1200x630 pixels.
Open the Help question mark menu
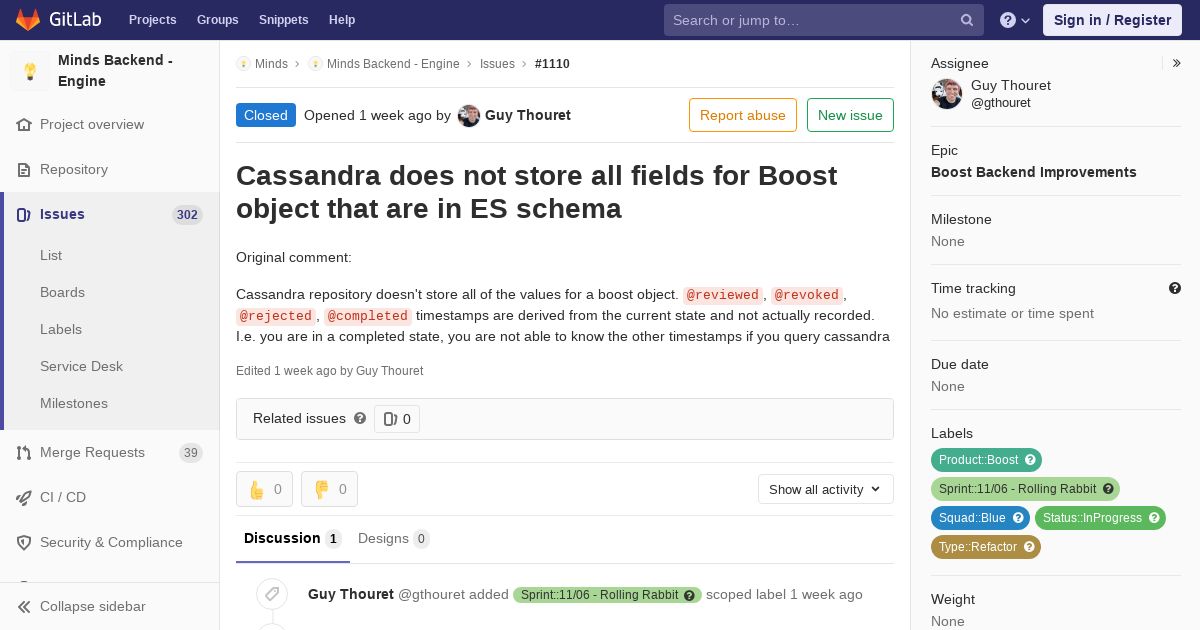point(1015,20)
